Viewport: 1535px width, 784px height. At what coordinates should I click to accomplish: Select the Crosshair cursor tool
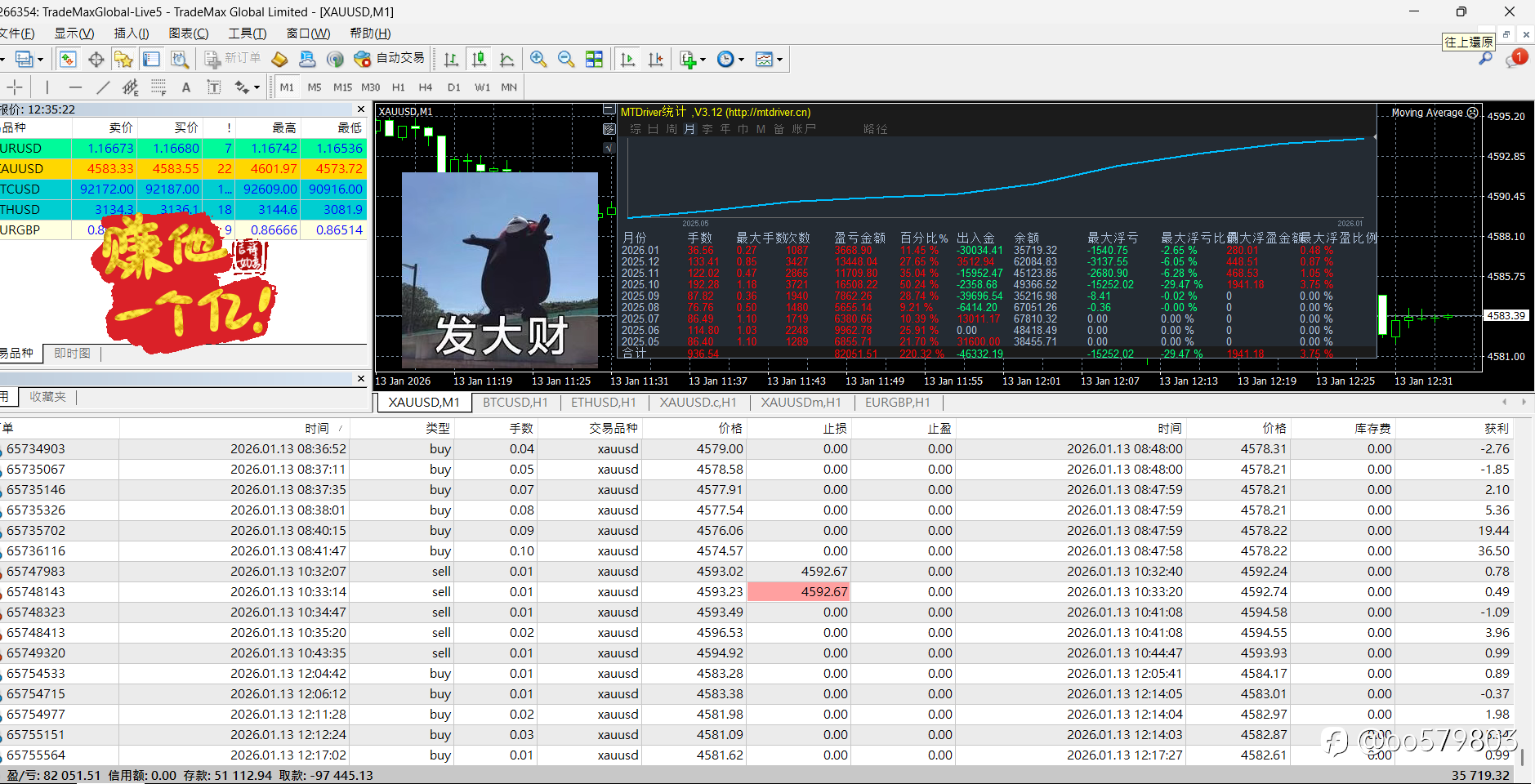click(x=15, y=87)
